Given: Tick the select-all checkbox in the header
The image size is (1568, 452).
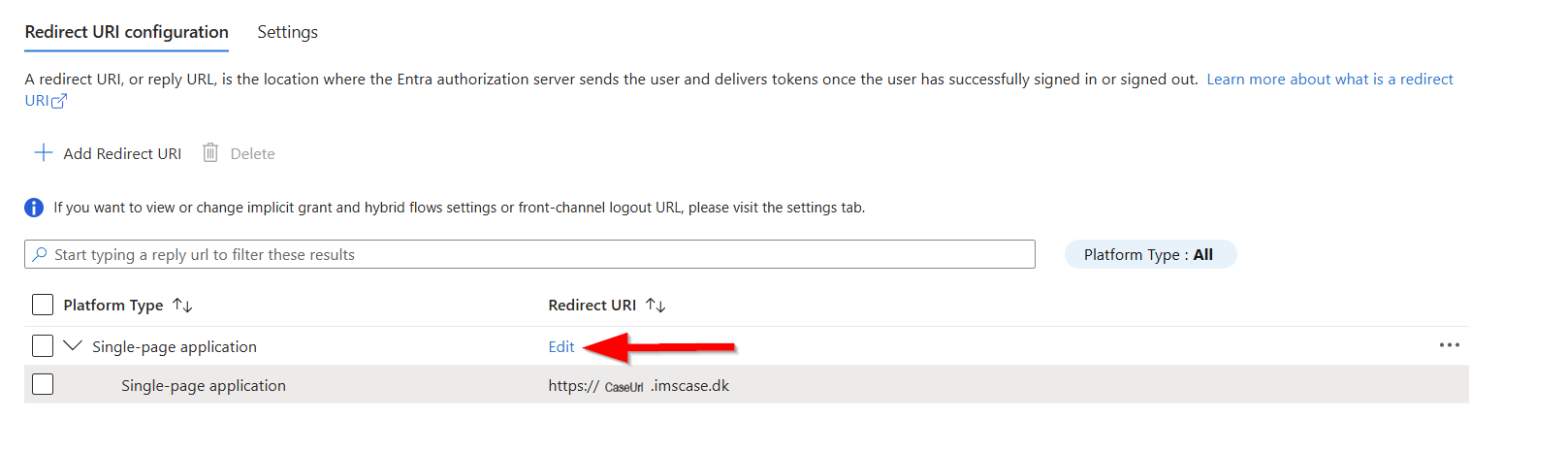Looking at the screenshot, I should pos(43,306).
